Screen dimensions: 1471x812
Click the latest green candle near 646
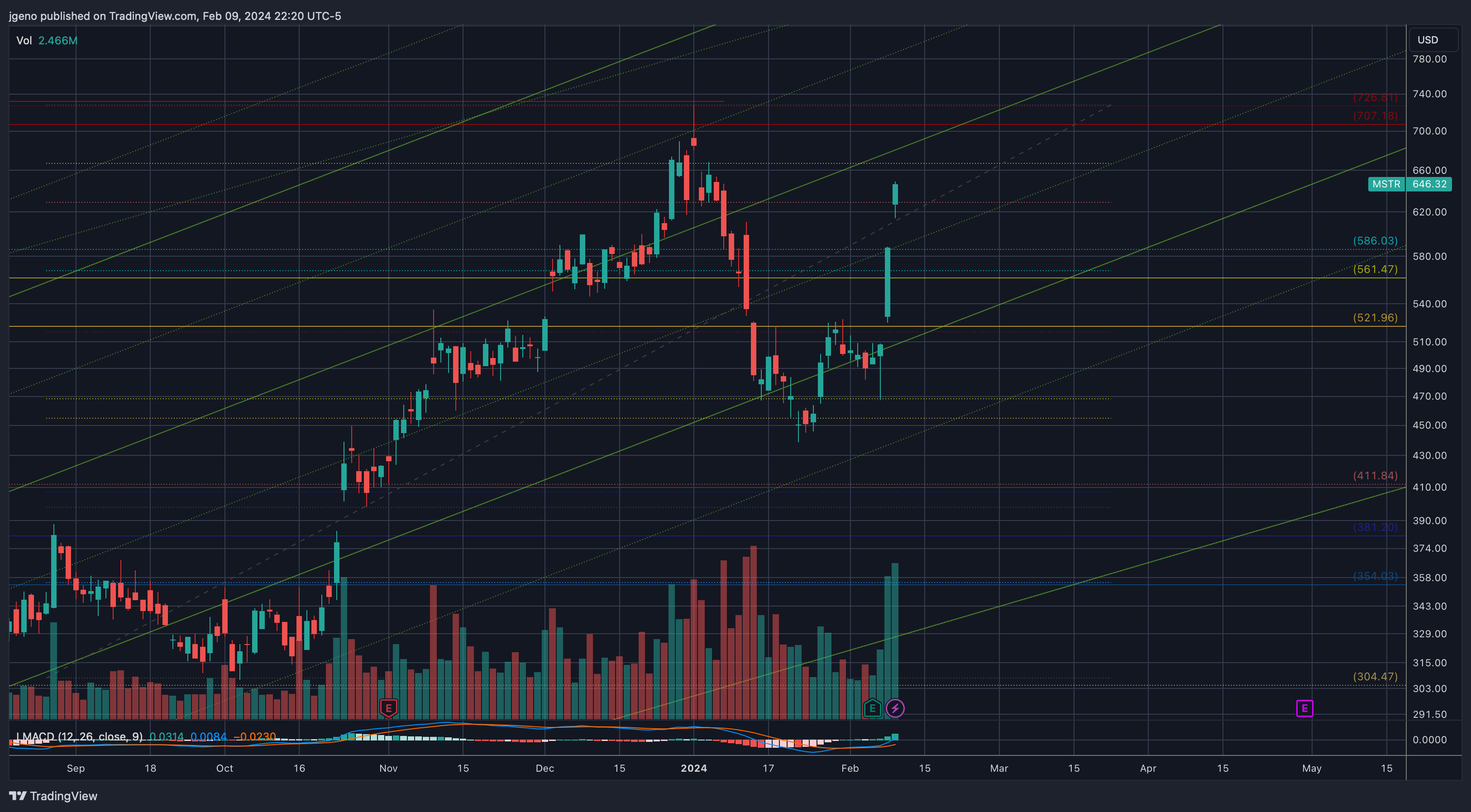[895, 194]
